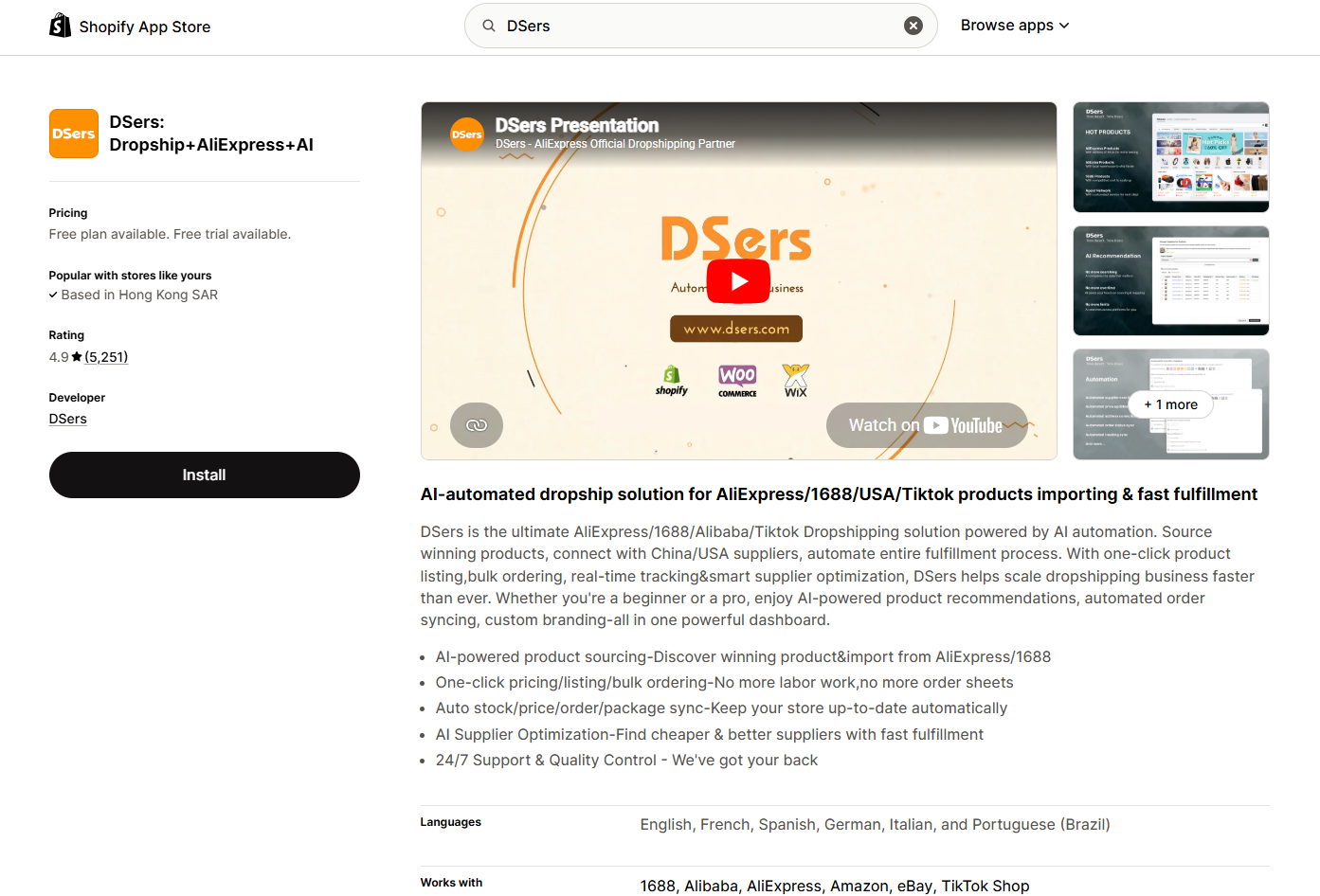The height and width of the screenshot is (896, 1320).
Task: Click the Shopify logo in video
Action: pyautogui.click(x=672, y=381)
